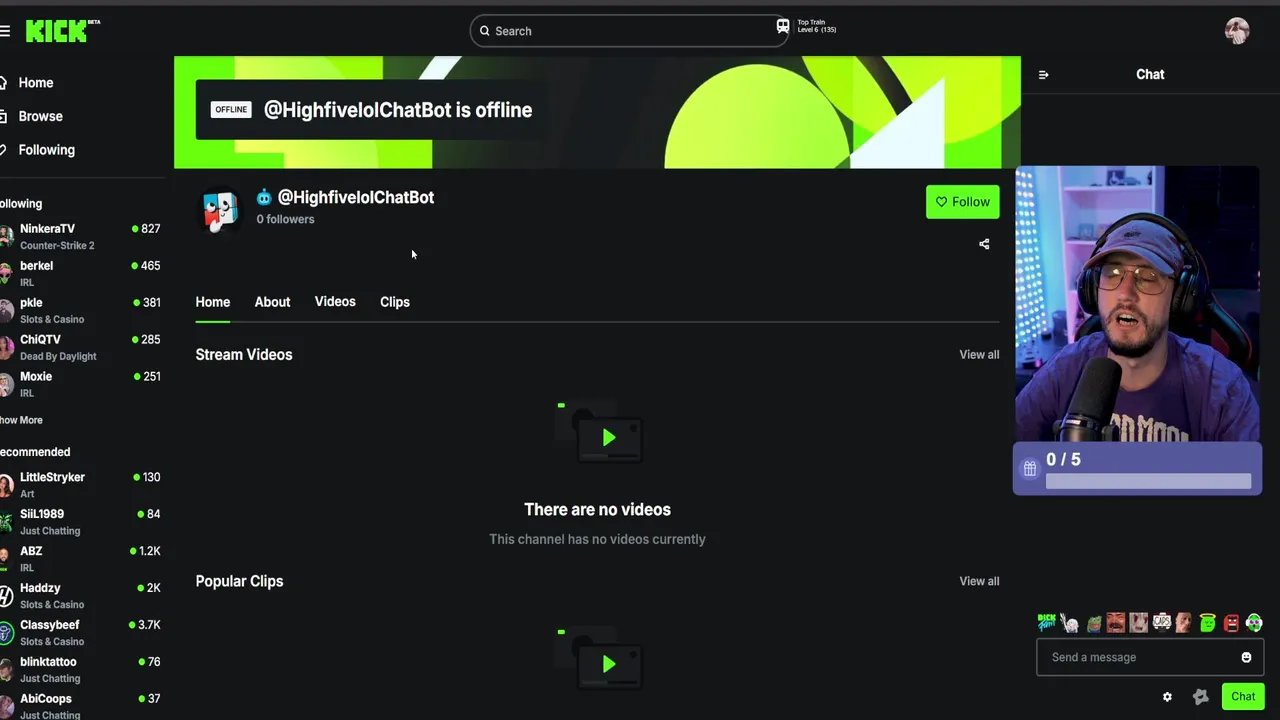Image resolution: width=1280 pixels, height=720 pixels.
Task: Insert the wizard with staff emote
Action: point(1070,623)
